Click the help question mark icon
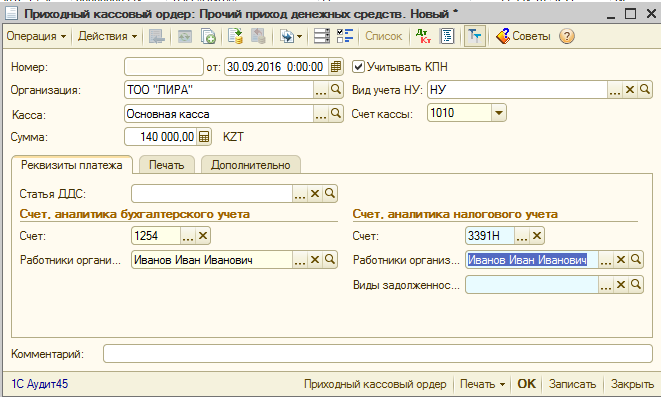 [x=567, y=36]
